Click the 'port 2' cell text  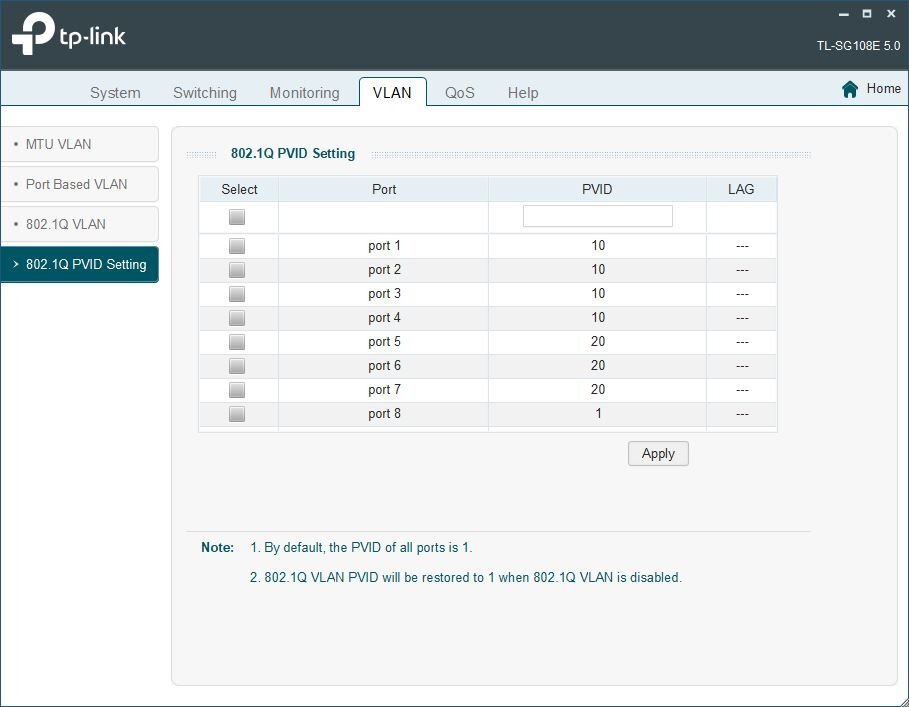pyautogui.click(x=384, y=270)
